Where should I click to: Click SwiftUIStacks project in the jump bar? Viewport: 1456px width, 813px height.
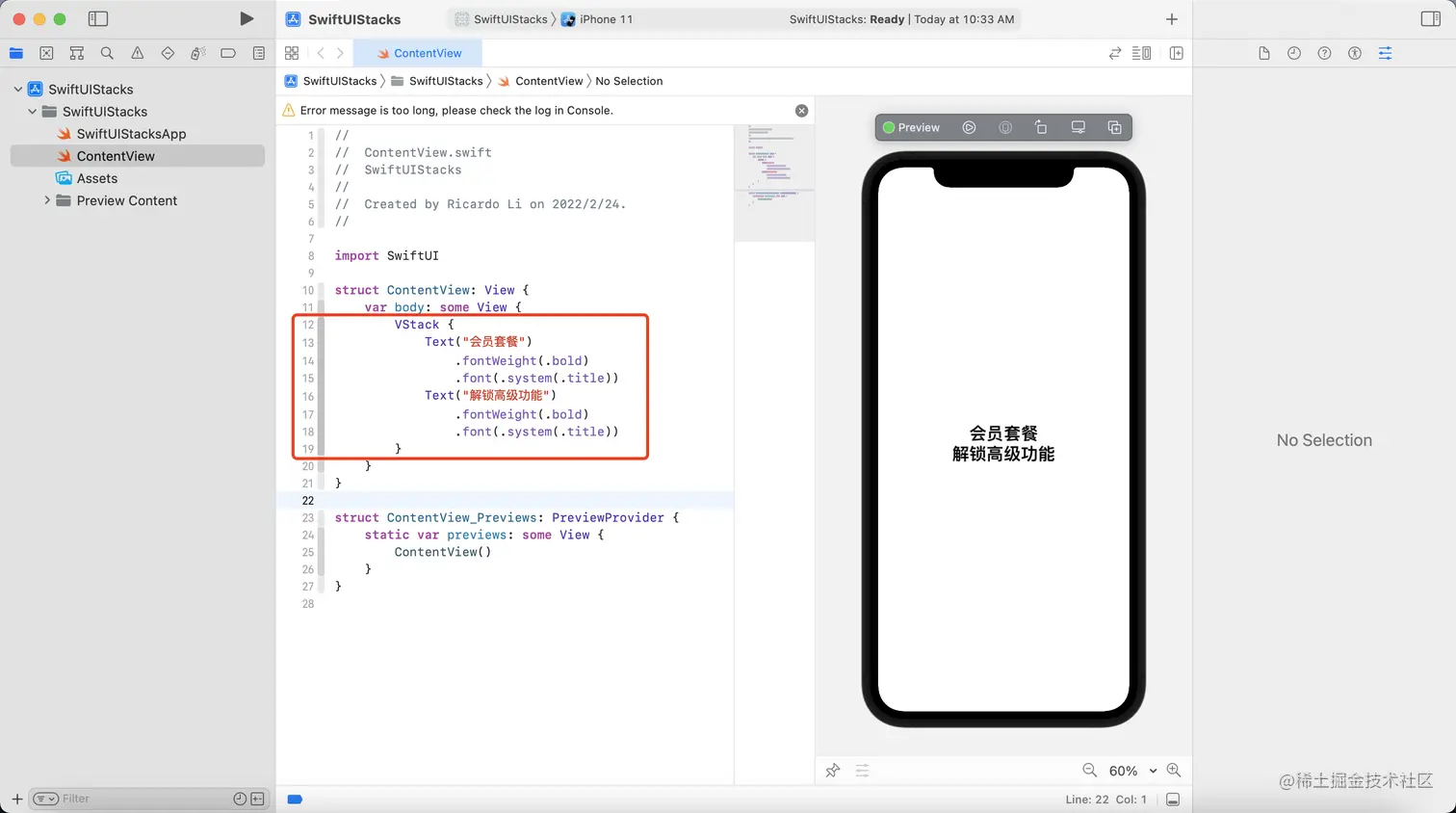point(330,81)
